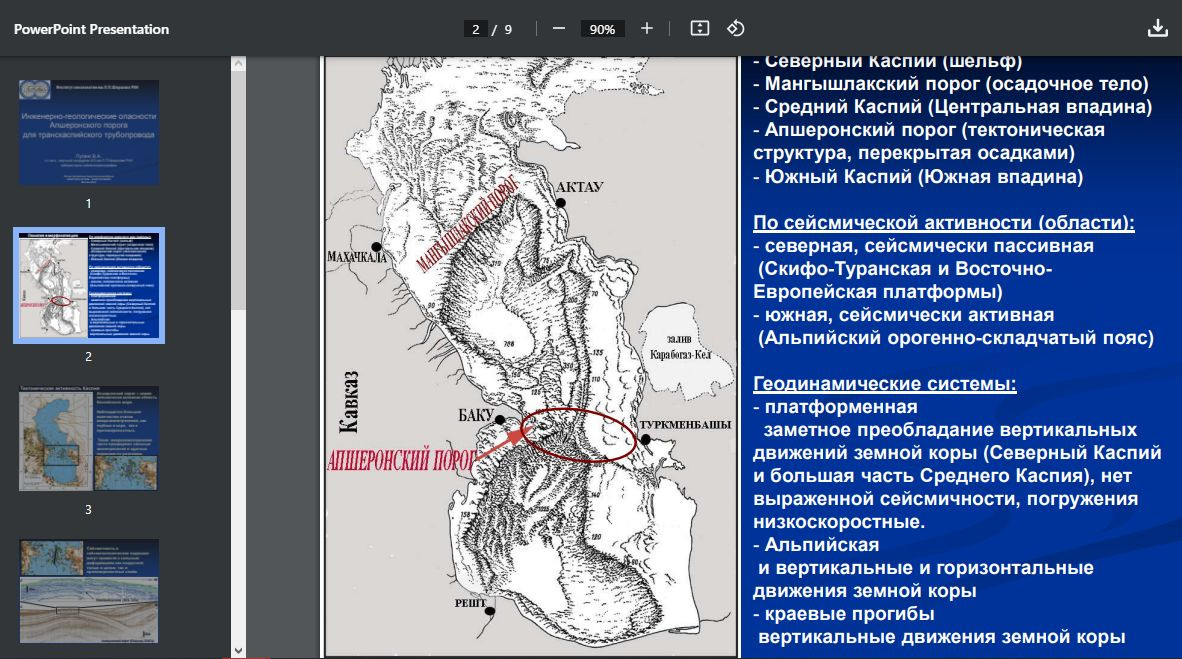Go to the slide 4 thumbnail
Viewport: 1182px width, 659px height.
[89, 591]
